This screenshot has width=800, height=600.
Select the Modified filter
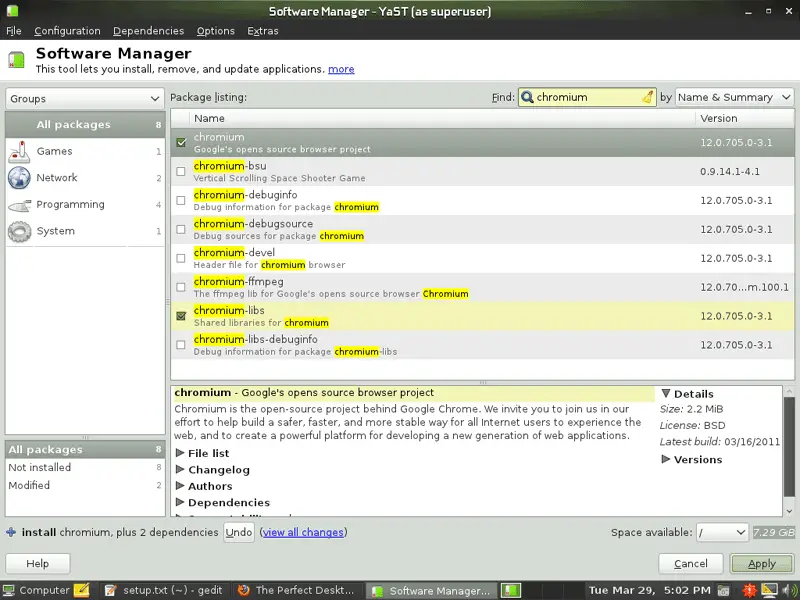click(85, 485)
